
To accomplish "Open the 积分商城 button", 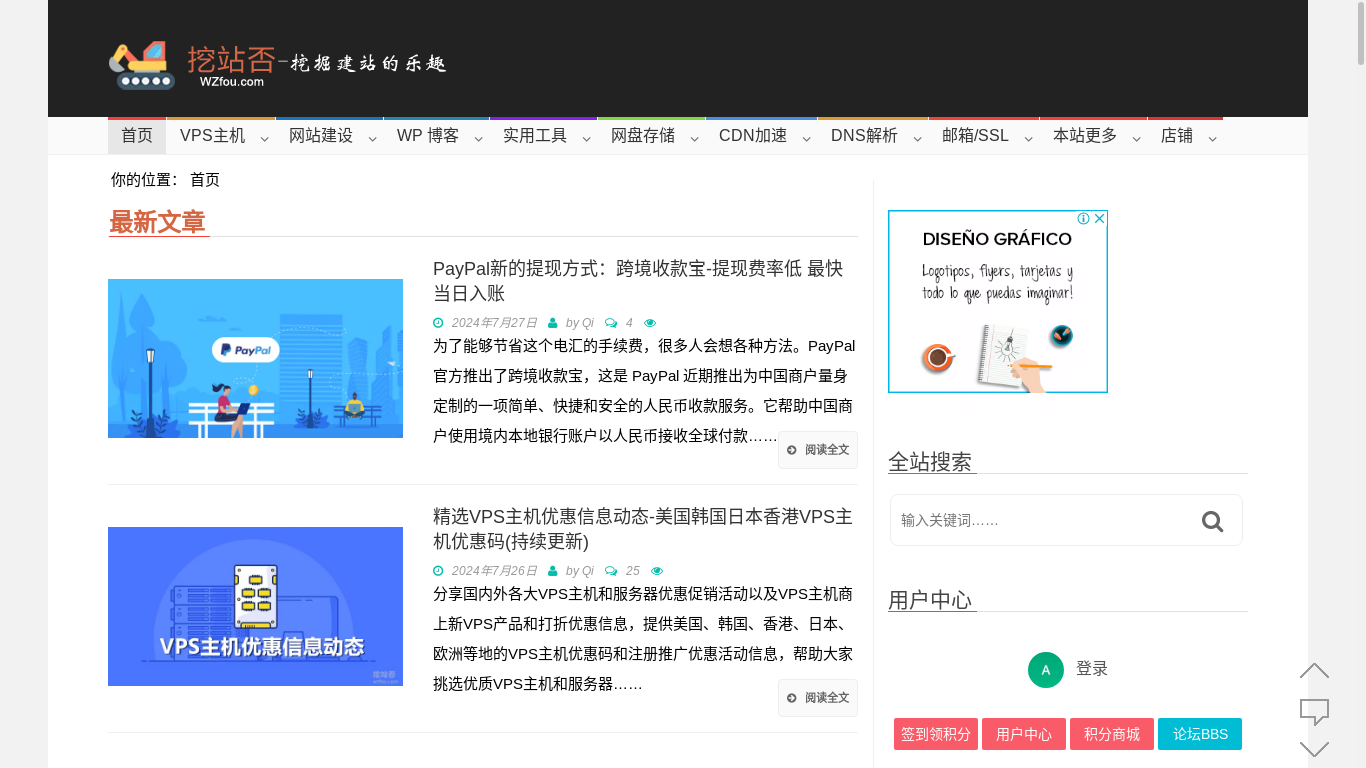I will pos(1112,734).
